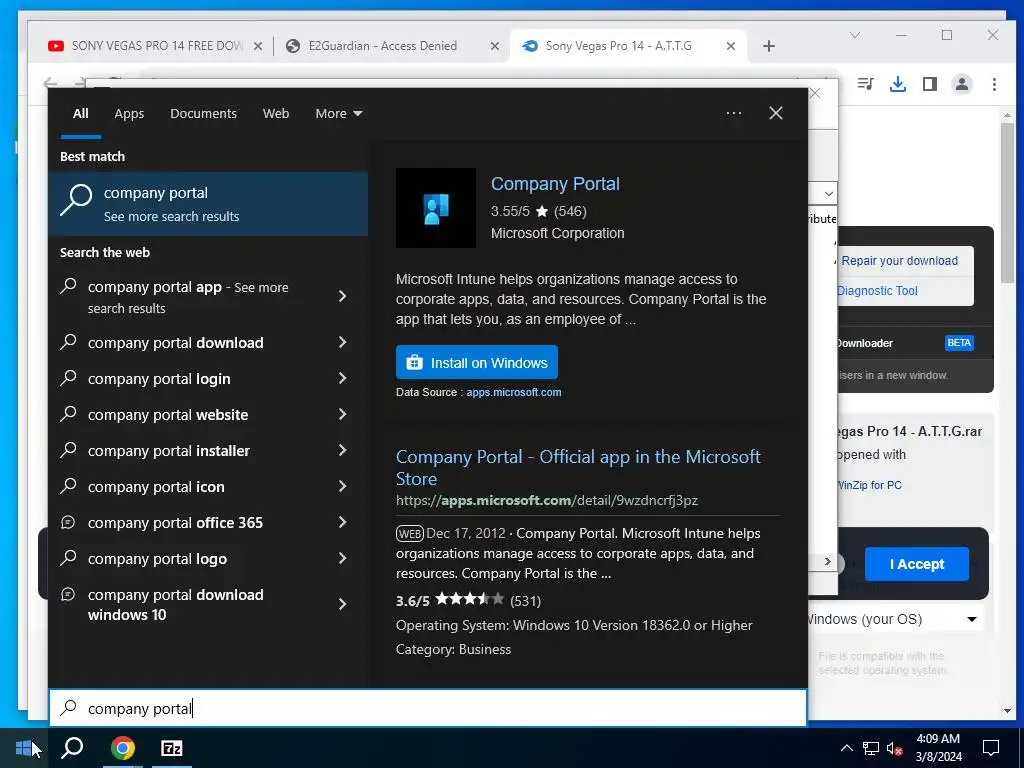
Task: Open a new Chrome tab
Action: (769, 46)
